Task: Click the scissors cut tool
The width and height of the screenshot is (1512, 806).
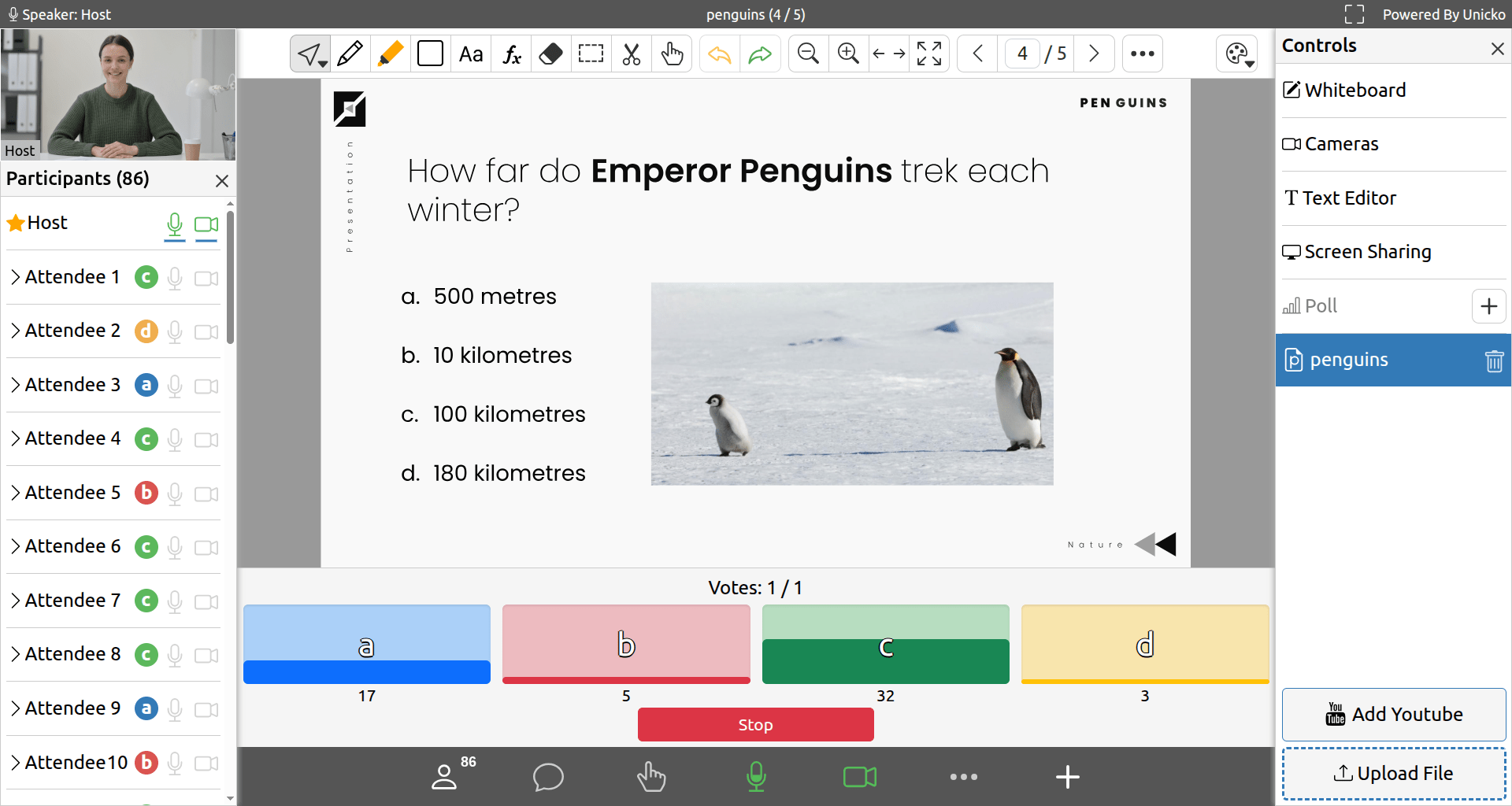Action: pos(632,54)
